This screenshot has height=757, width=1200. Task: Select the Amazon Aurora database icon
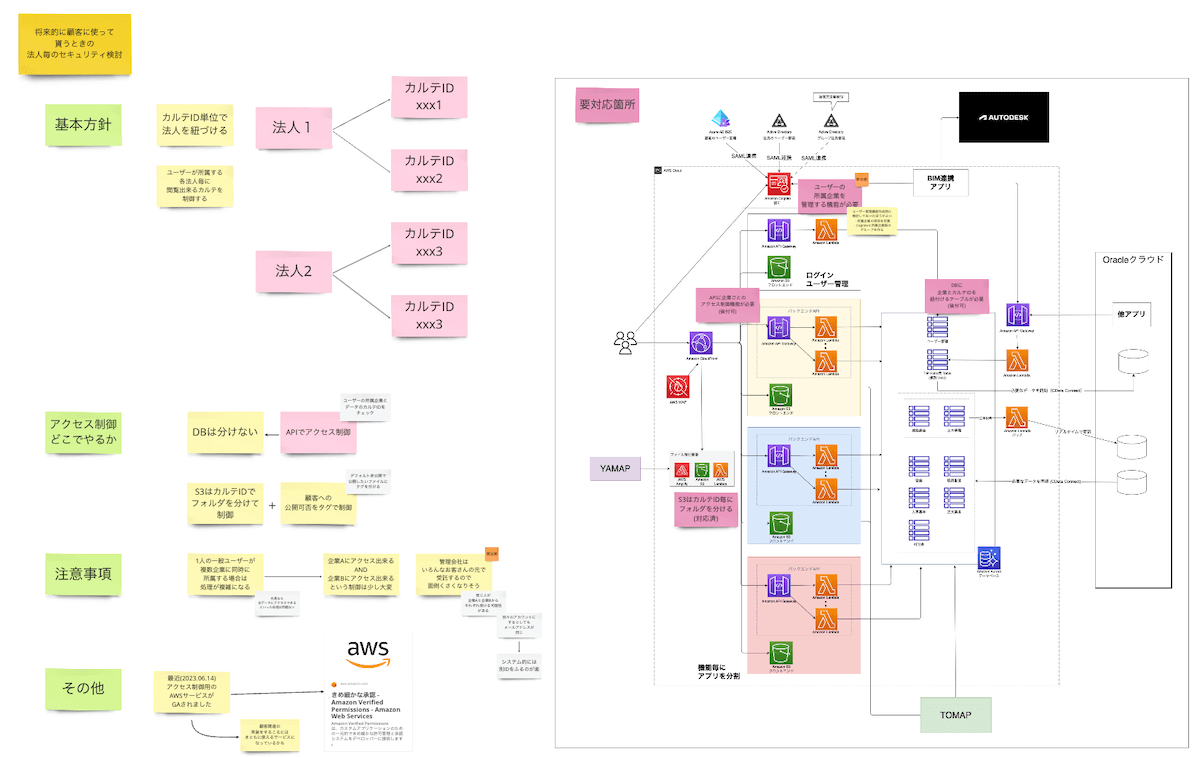(989, 559)
